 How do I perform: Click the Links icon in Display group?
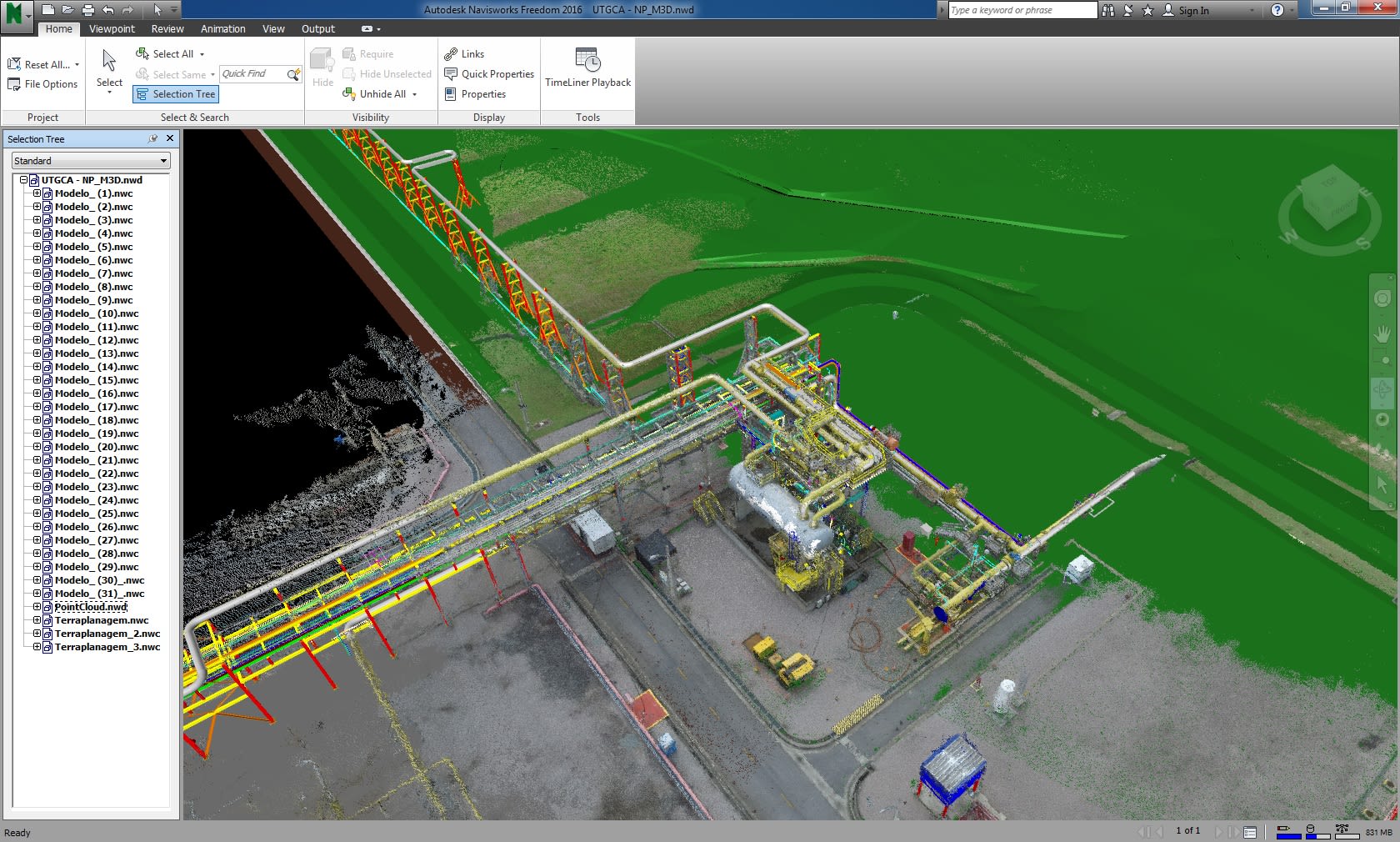[x=464, y=53]
